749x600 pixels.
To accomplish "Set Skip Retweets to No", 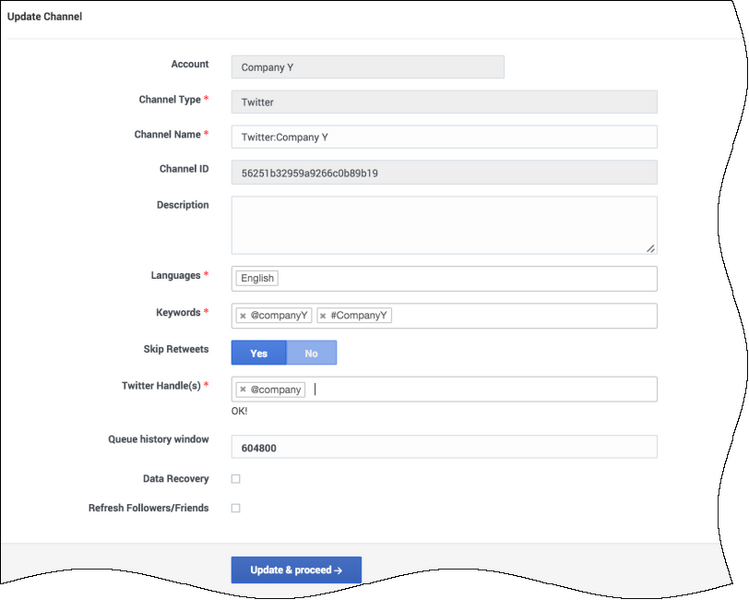I will coord(311,353).
